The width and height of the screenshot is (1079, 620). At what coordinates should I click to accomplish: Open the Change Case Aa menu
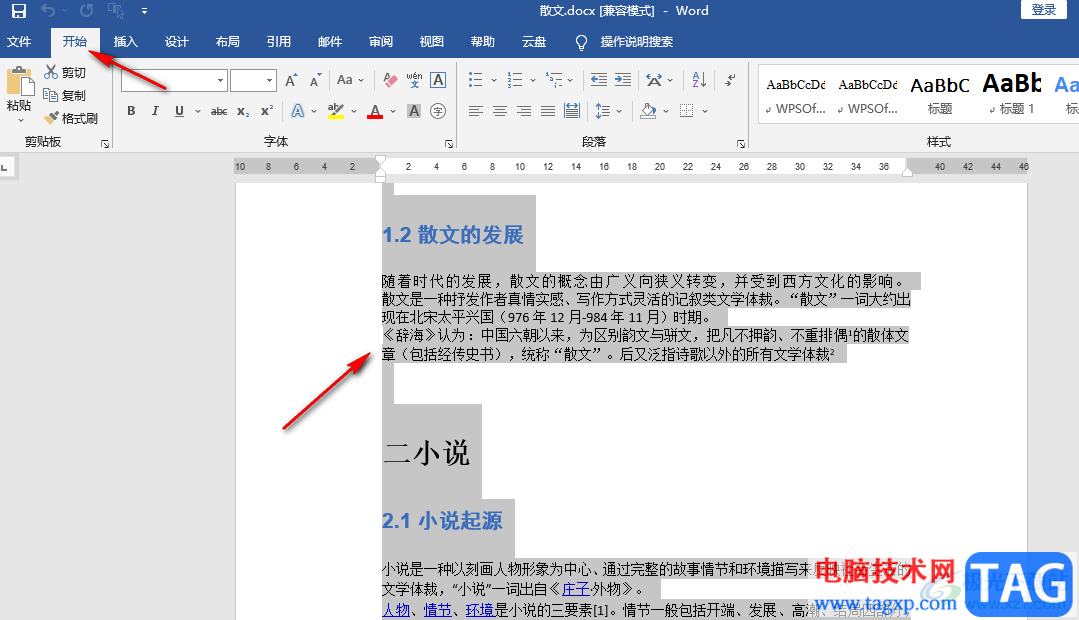[x=350, y=81]
